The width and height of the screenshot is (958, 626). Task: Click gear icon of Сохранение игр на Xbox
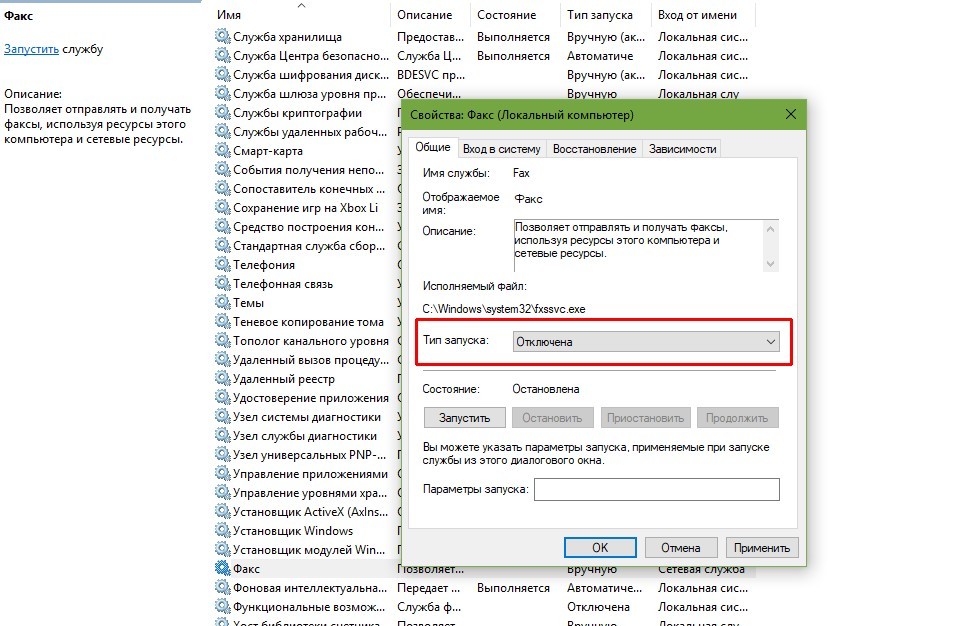(x=222, y=208)
